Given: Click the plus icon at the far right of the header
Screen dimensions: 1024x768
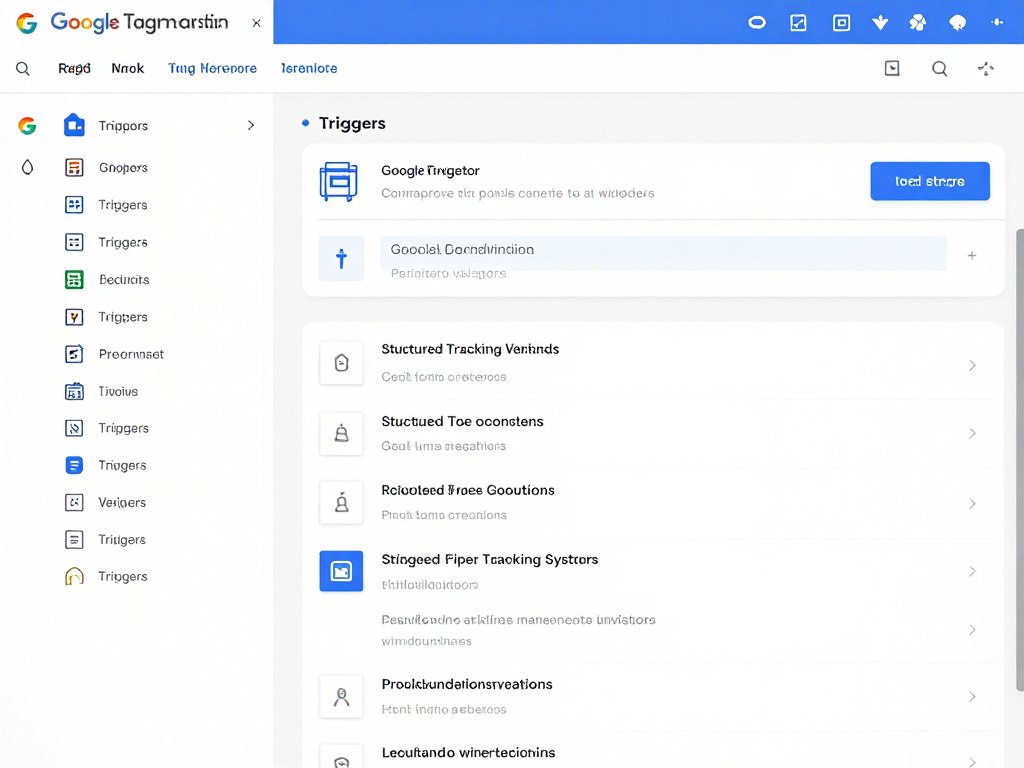Looking at the screenshot, I should [x=997, y=22].
